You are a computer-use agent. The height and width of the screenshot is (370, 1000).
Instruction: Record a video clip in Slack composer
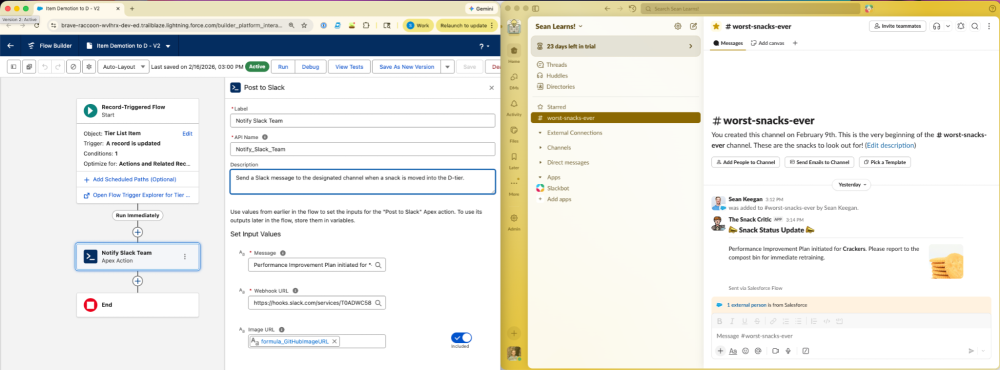tap(776, 350)
